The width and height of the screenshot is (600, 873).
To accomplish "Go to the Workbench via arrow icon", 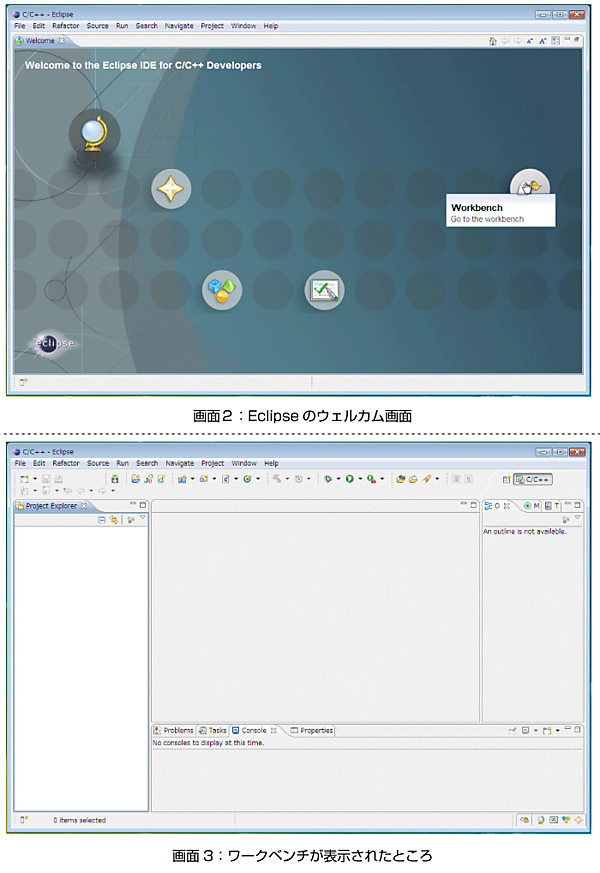I will pos(529,187).
